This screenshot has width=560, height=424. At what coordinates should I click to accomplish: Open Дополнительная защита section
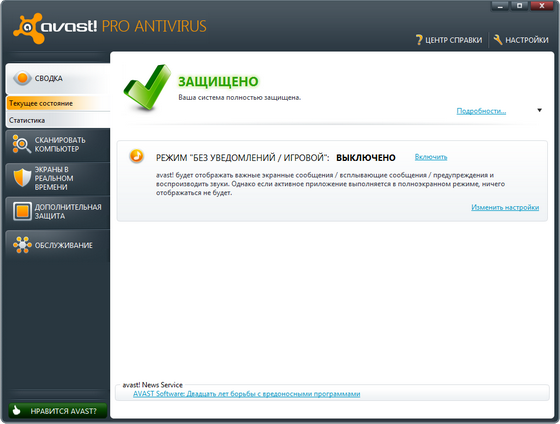[x=58, y=212]
